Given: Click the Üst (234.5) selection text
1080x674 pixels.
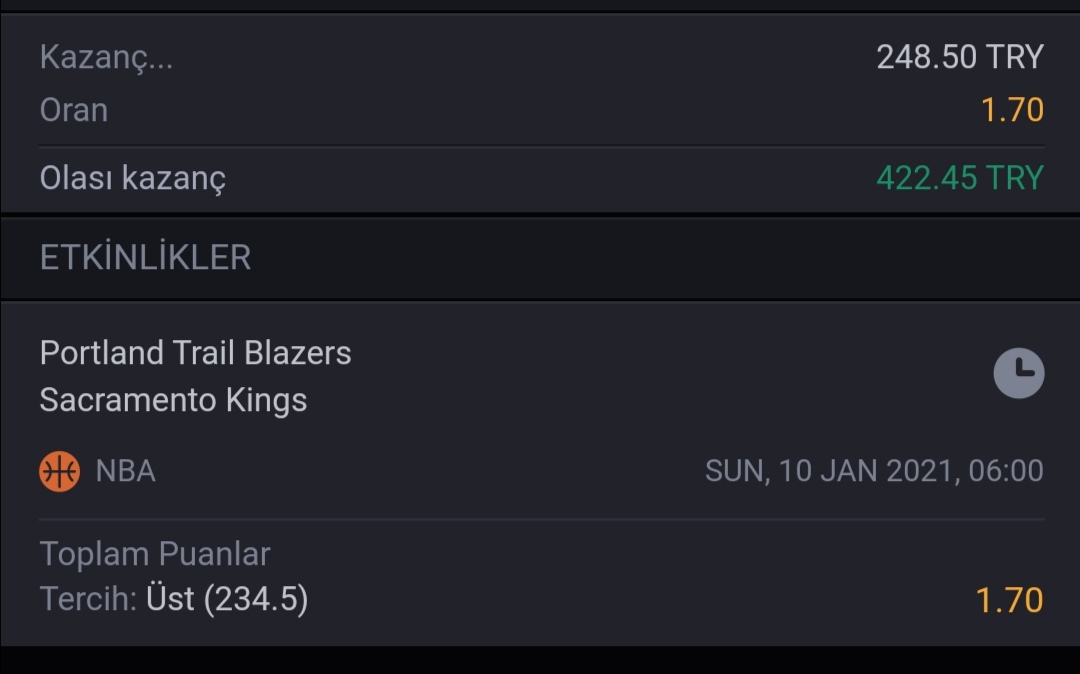Looking at the screenshot, I should 227,599.
